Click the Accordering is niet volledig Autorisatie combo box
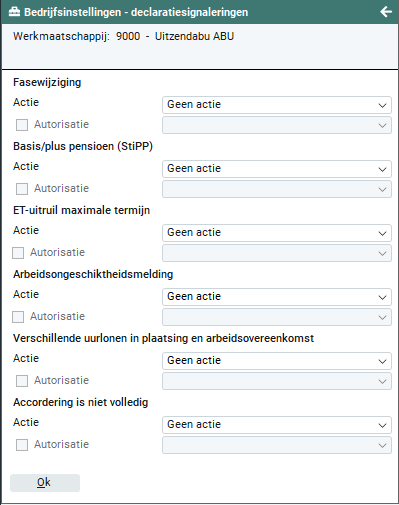Screen dimensions: 399x505 (x=277, y=445)
